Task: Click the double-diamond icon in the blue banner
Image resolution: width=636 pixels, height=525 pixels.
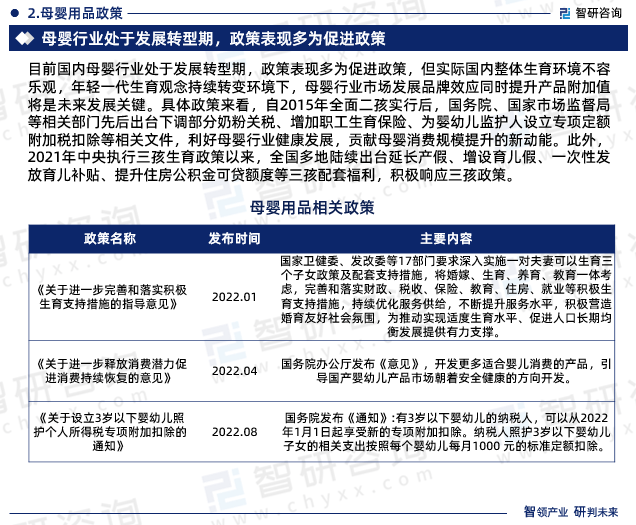Action: click(x=25, y=39)
